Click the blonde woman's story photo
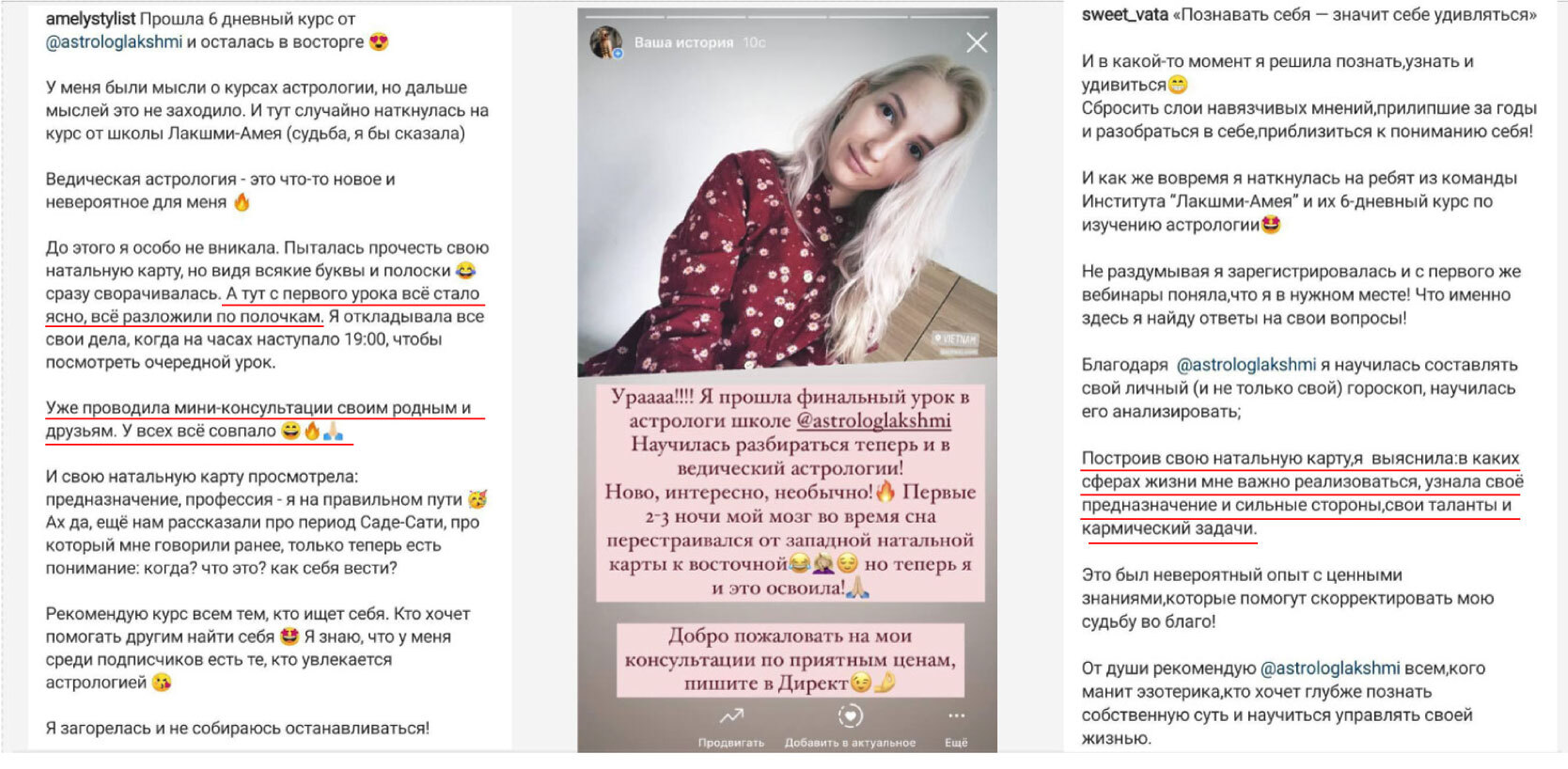 [788, 197]
